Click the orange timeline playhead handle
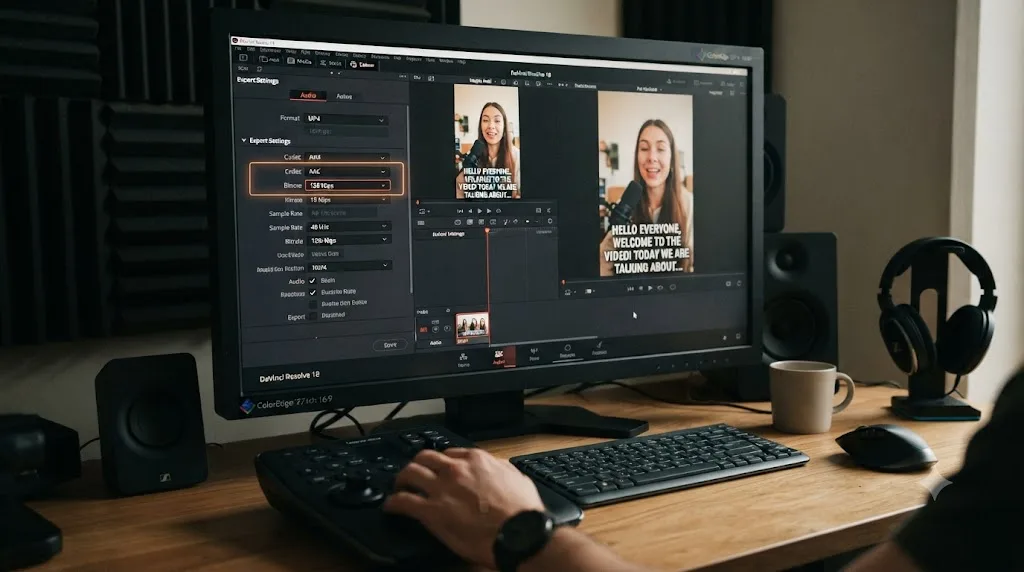Viewport: 1024px width, 572px height. [487, 230]
